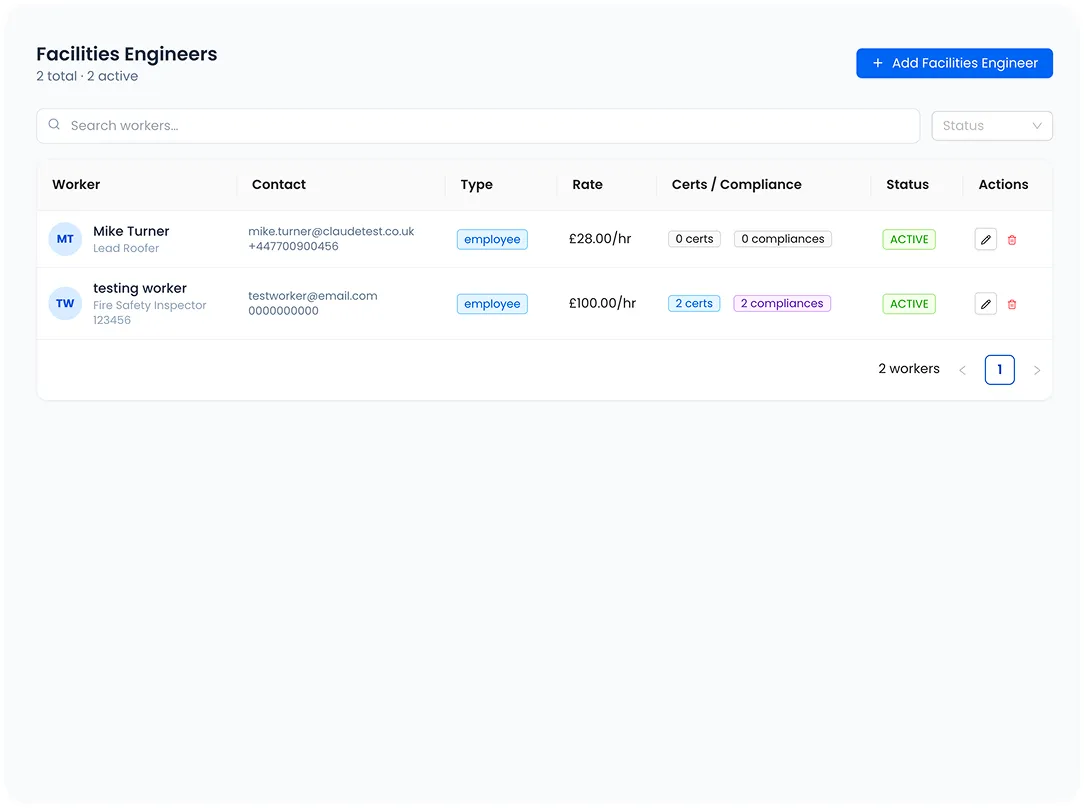1084x808 pixels.
Task: Click the search magnifier icon
Action: [x=54, y=124]
